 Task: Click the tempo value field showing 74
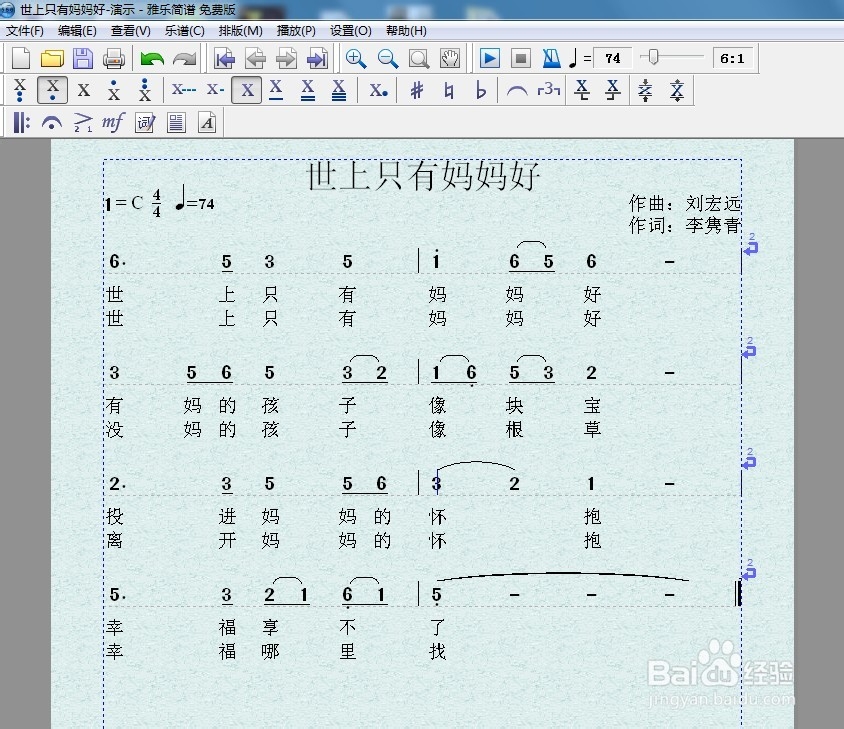(x=613, y=58)
